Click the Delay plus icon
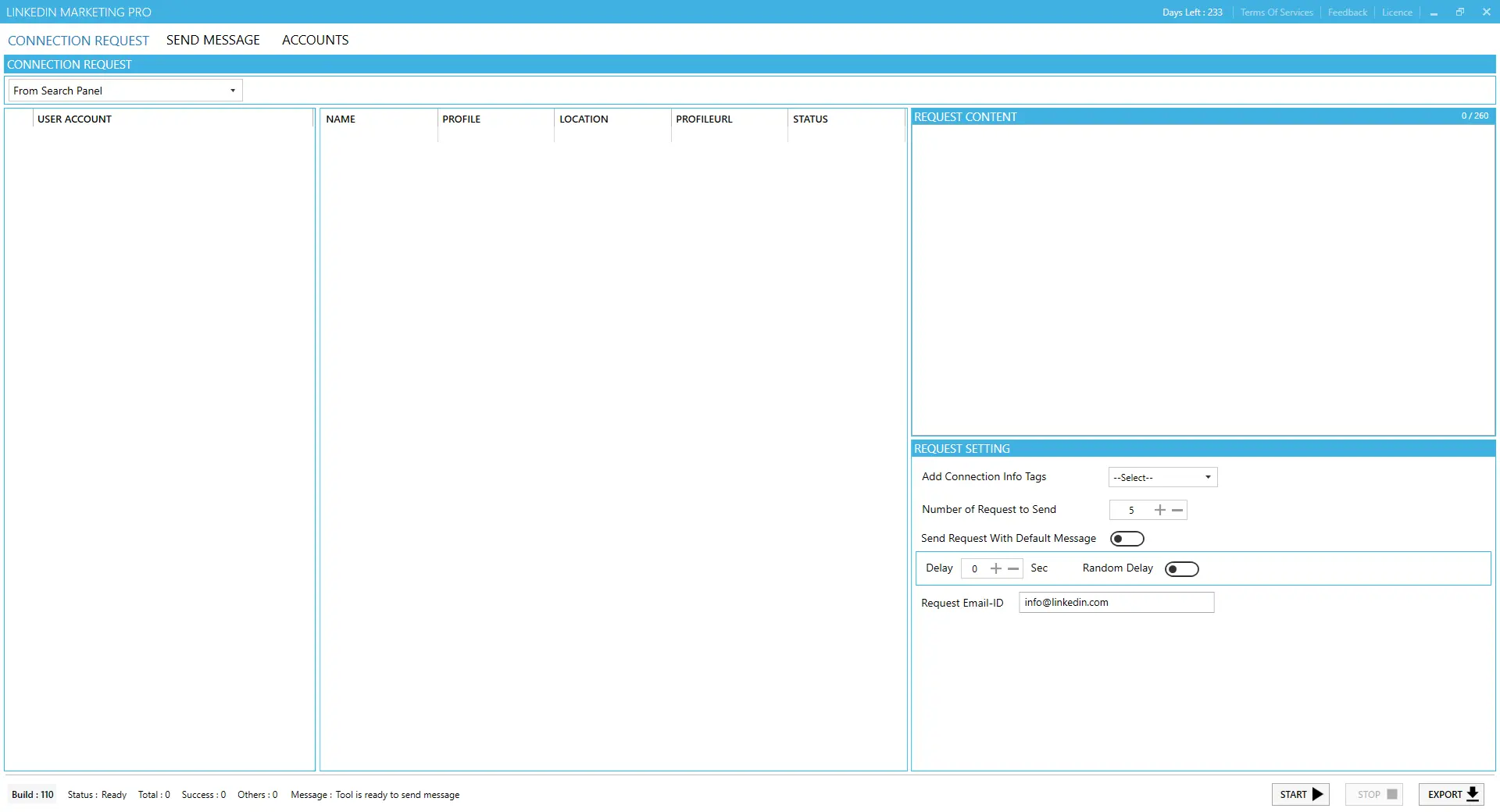1500x812 pixels. click(x=995, y=568)
